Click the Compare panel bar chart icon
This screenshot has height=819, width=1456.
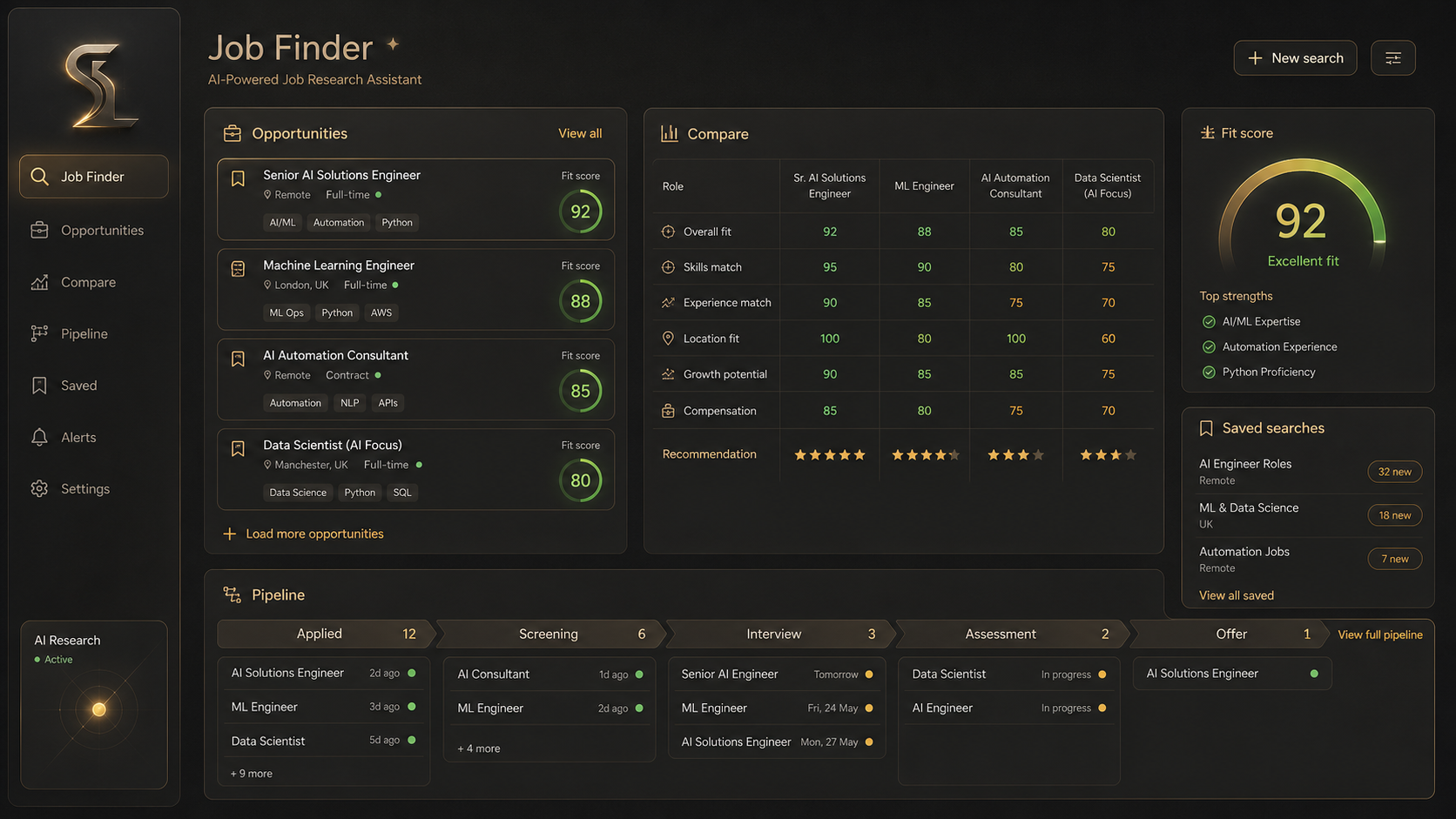[x=669, y=133]
